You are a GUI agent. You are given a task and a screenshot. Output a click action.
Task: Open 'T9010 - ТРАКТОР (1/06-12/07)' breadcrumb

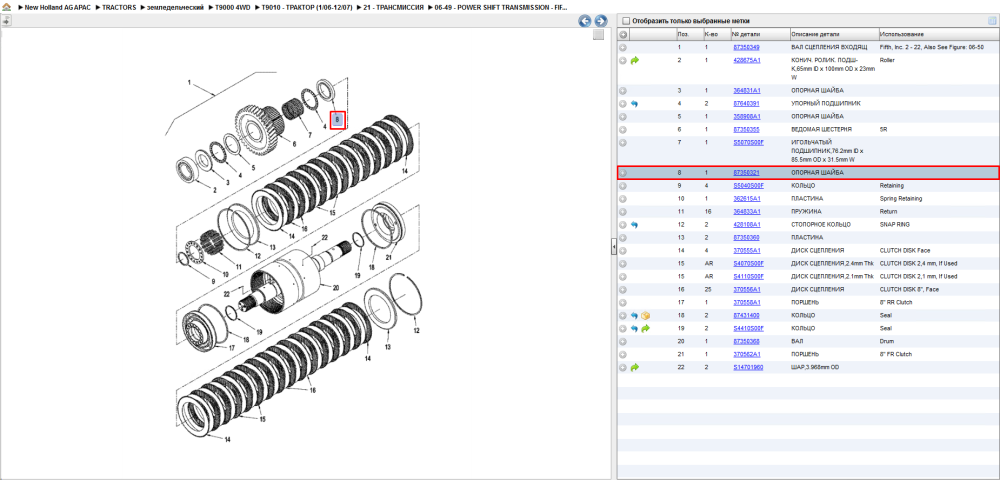307,7
